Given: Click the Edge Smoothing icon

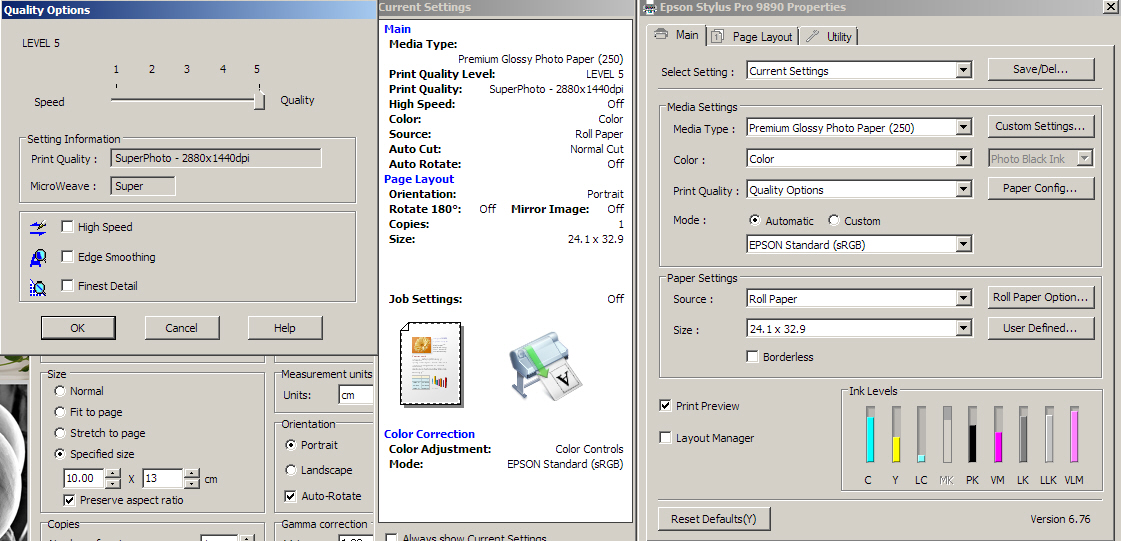Looking at the screenshot, I should pyautogui.click(x=38, y=257).
